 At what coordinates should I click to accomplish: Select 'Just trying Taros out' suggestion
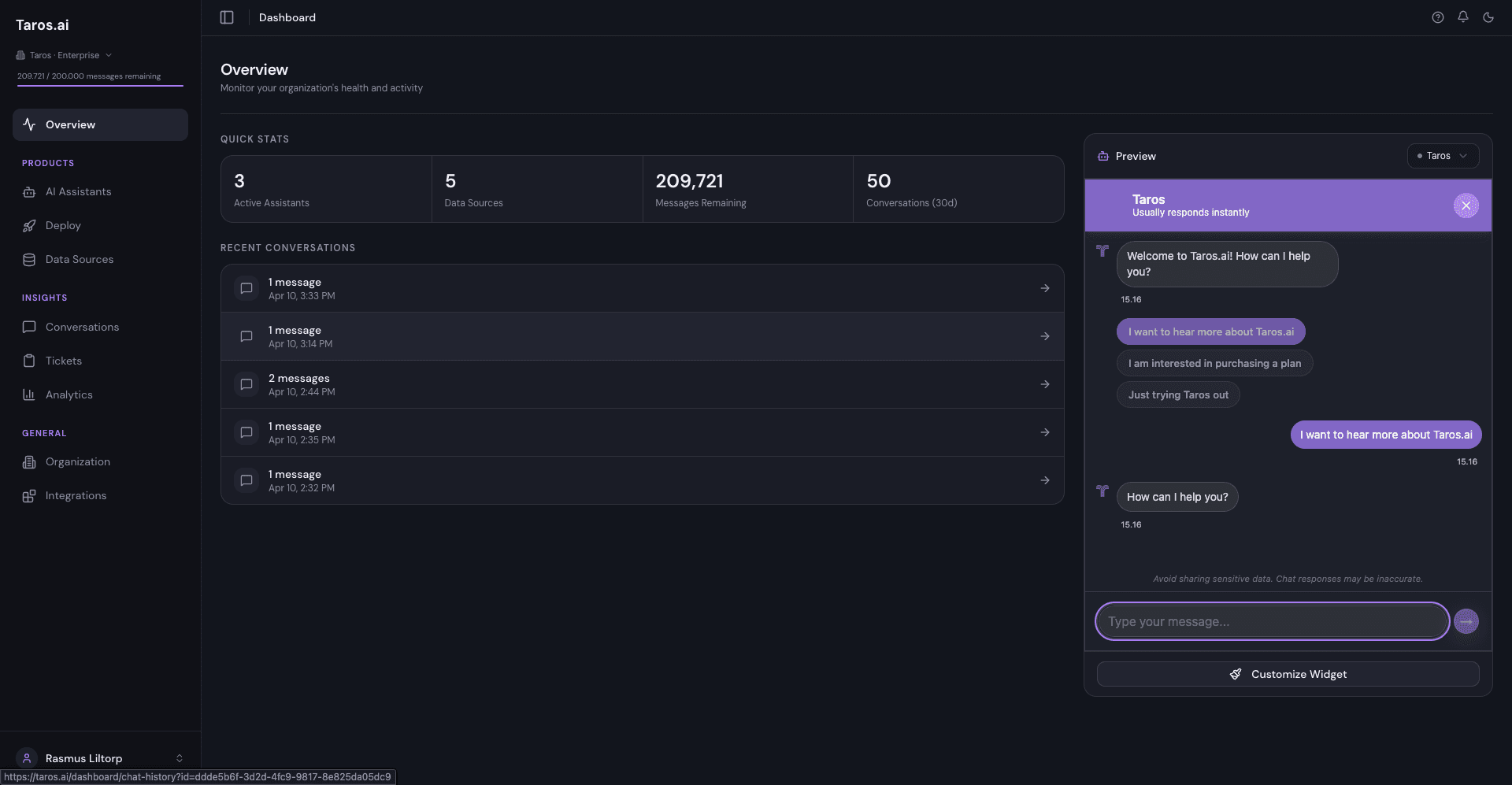click(x=1178, y=394)
